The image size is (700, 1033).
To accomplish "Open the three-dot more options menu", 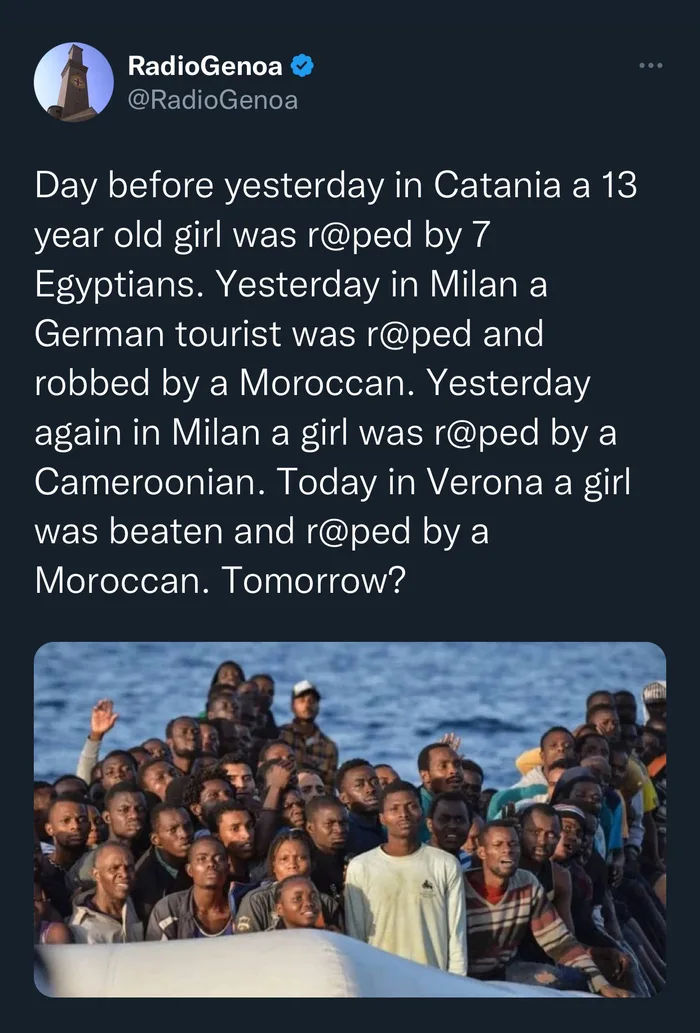I will coord(651,65).
